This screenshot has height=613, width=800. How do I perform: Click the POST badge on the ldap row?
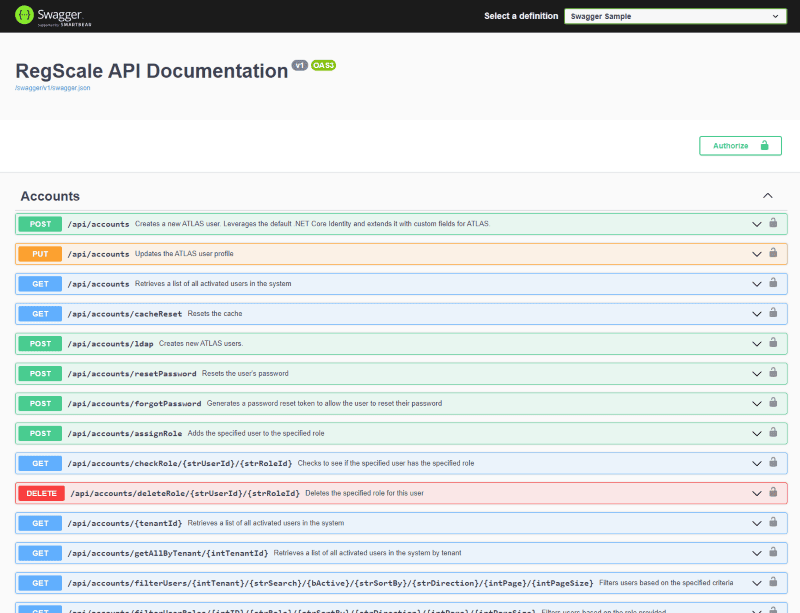tap(40, 344)
